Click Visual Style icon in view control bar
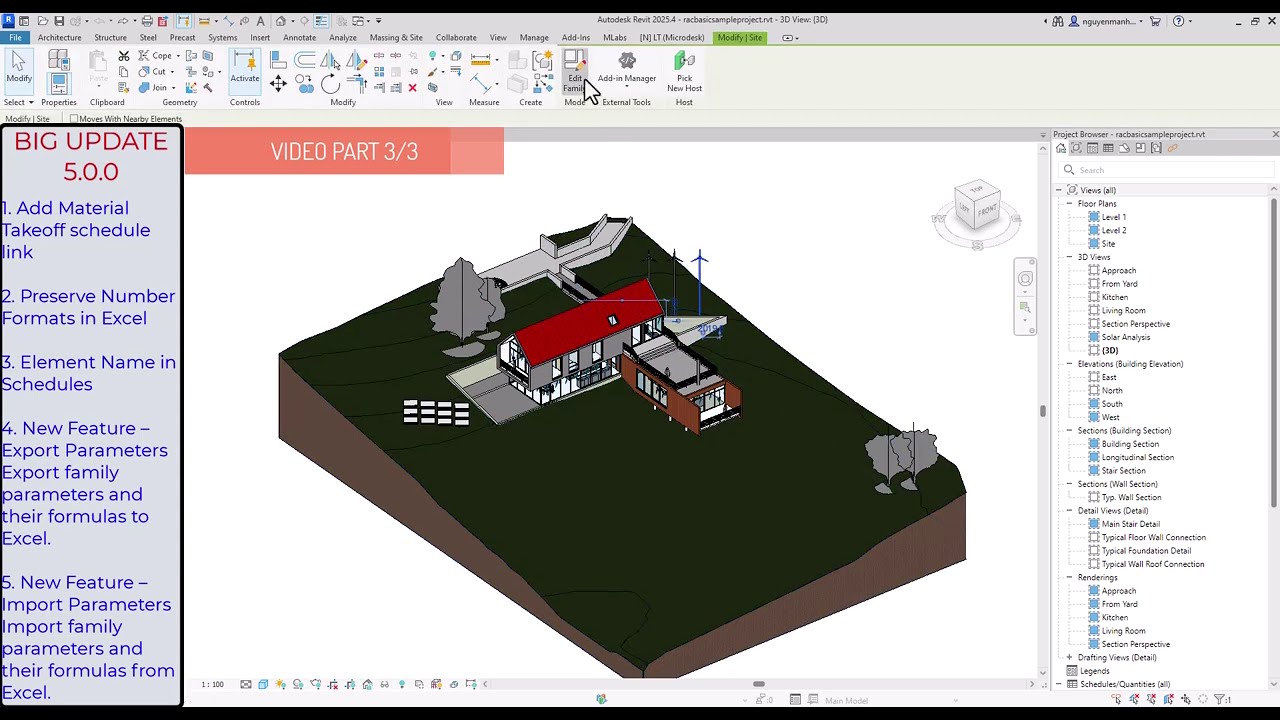Image resolution: width=1280 pixels, height=720 pixels. (x=263, y=684)
